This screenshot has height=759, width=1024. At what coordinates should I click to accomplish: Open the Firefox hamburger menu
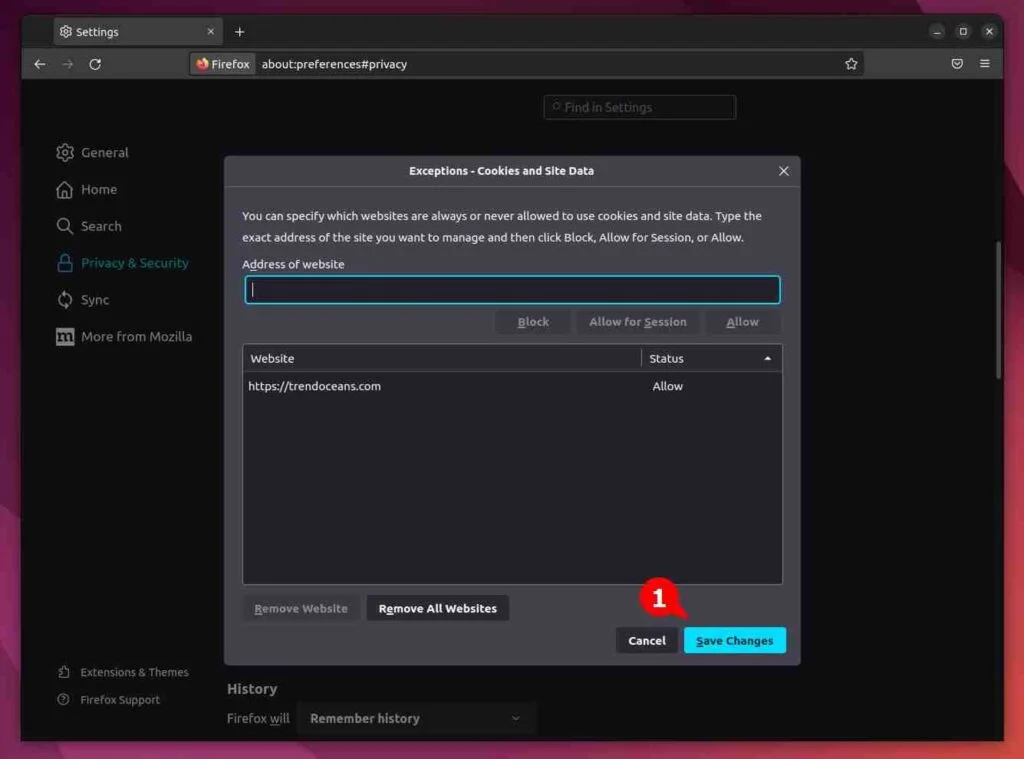click(x=985, y=64)
